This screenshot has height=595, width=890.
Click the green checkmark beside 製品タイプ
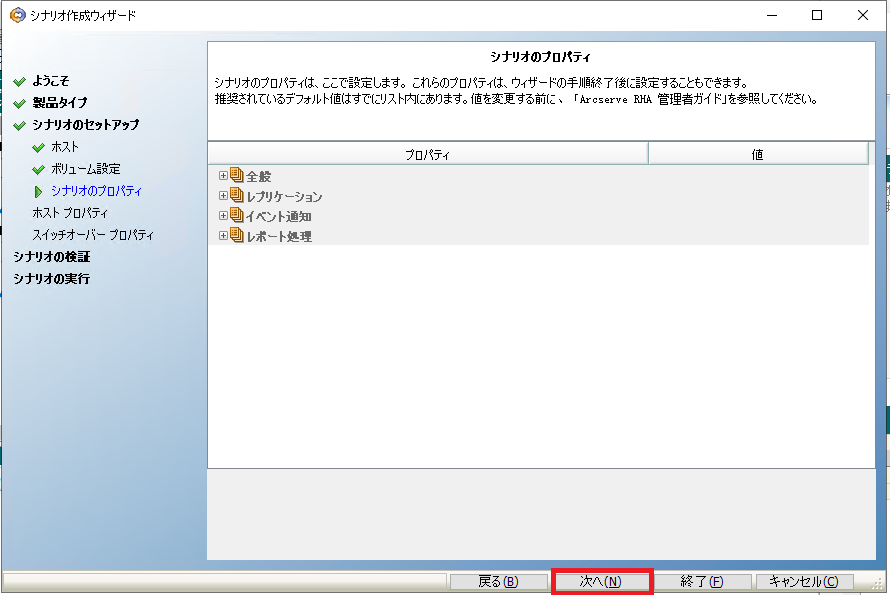click(x=20, y=103)
